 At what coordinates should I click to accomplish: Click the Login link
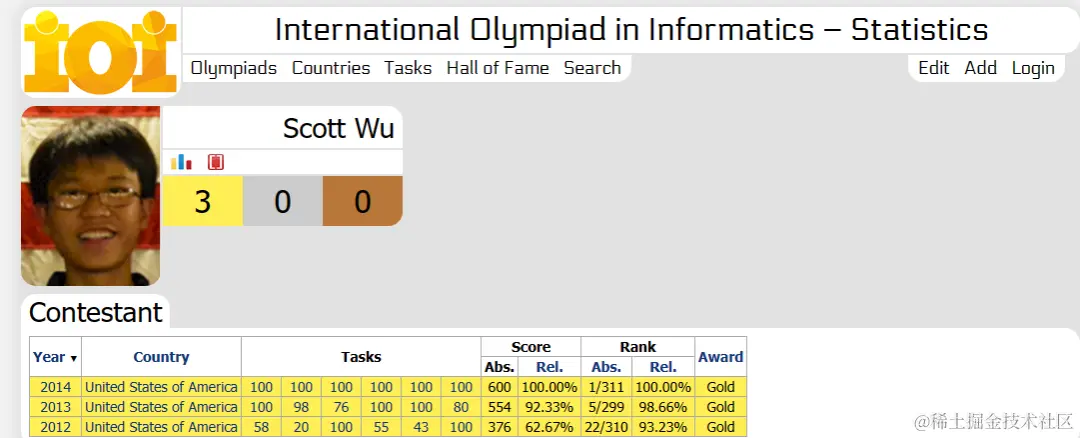pyautogui.click(x=1032, y=68)
